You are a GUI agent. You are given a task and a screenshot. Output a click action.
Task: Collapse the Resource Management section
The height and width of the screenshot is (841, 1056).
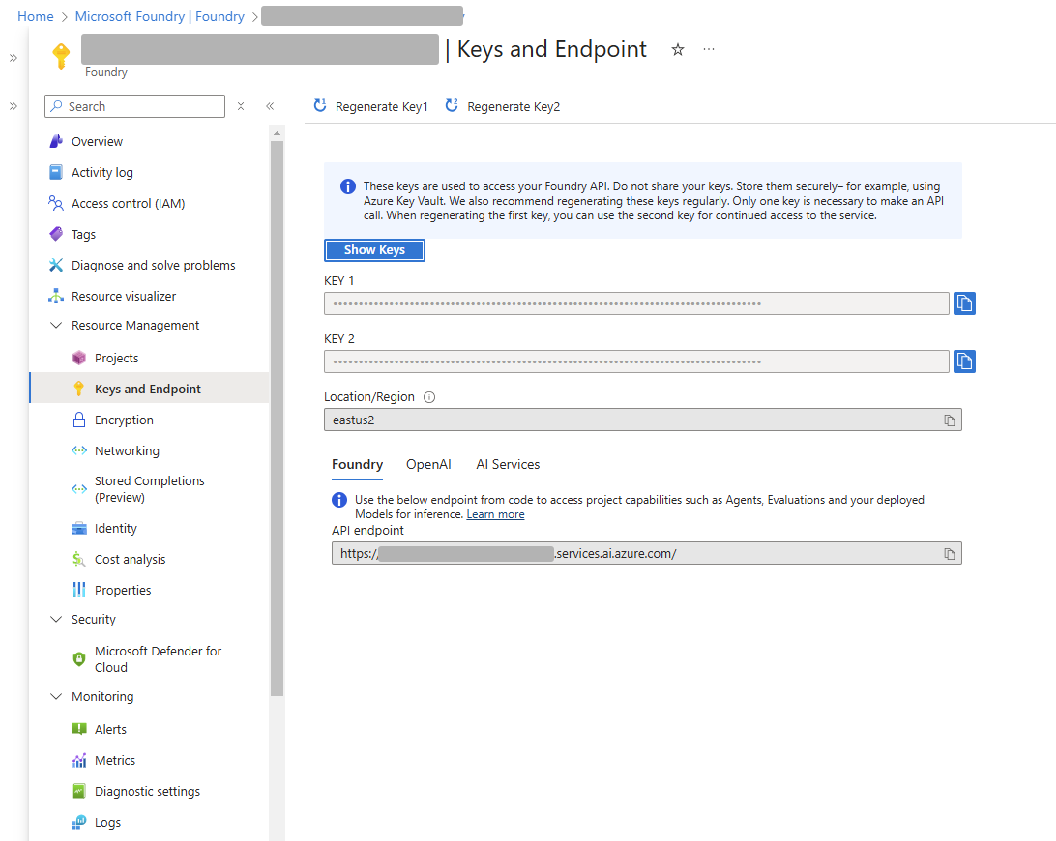click(56, 325)
